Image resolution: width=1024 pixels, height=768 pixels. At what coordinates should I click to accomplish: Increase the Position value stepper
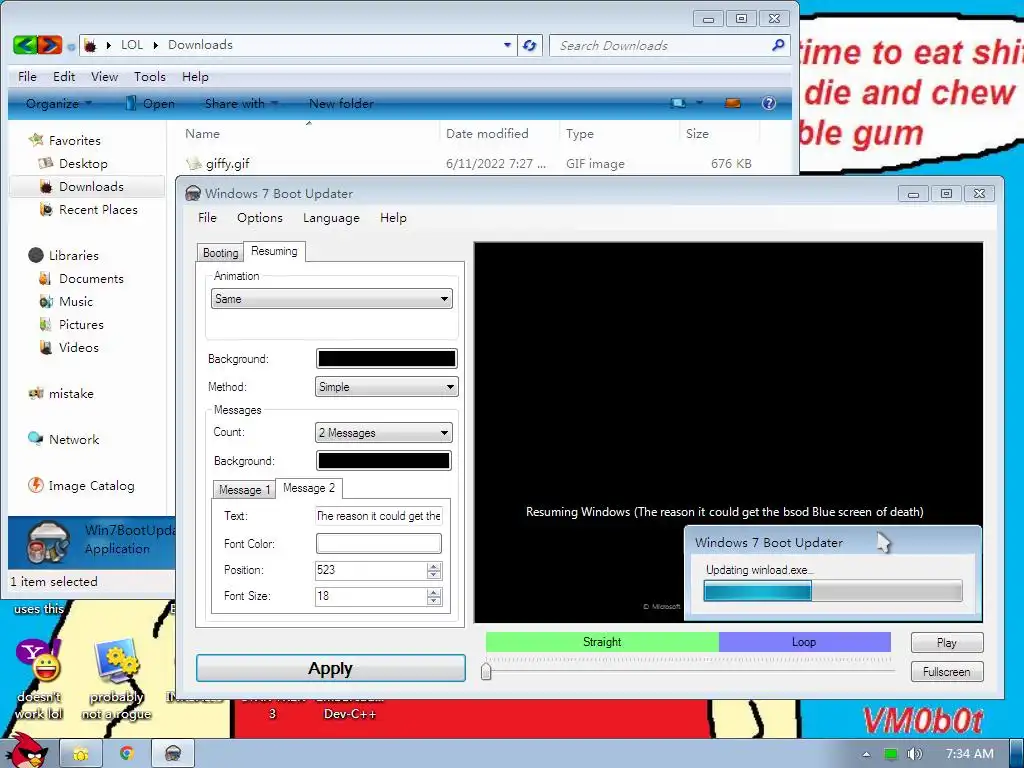434,566
